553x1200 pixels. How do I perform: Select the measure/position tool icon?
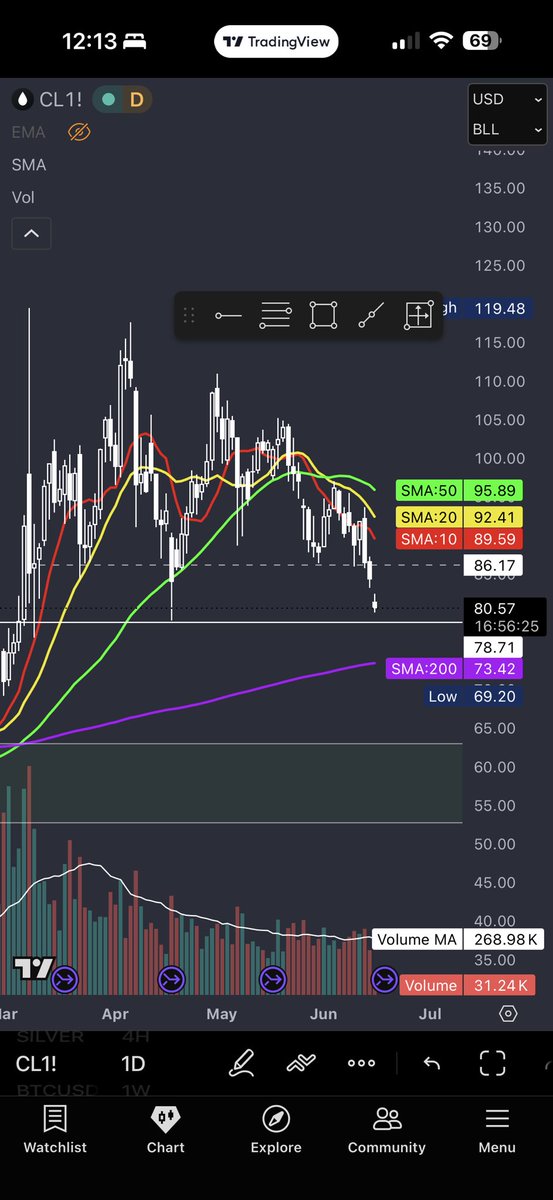(x=418, y=316)
